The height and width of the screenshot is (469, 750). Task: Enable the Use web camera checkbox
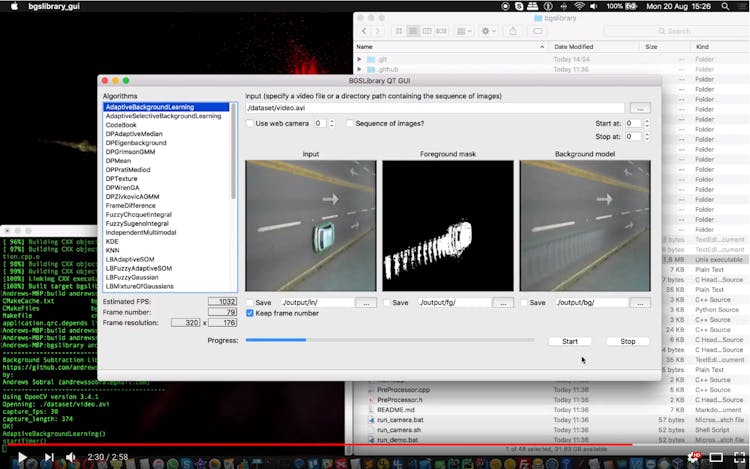click(250, 123)
